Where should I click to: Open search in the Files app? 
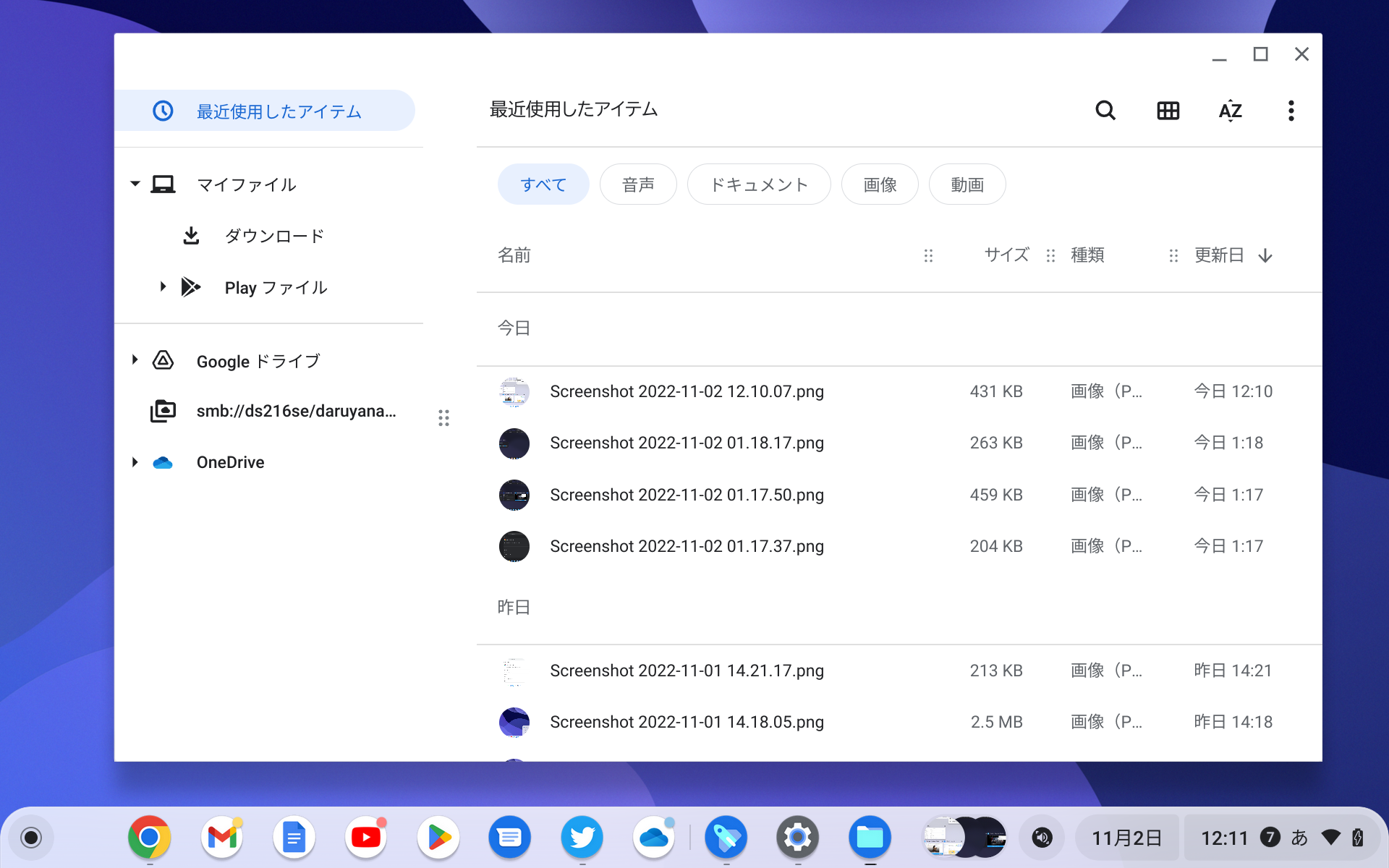point(1105,110)
